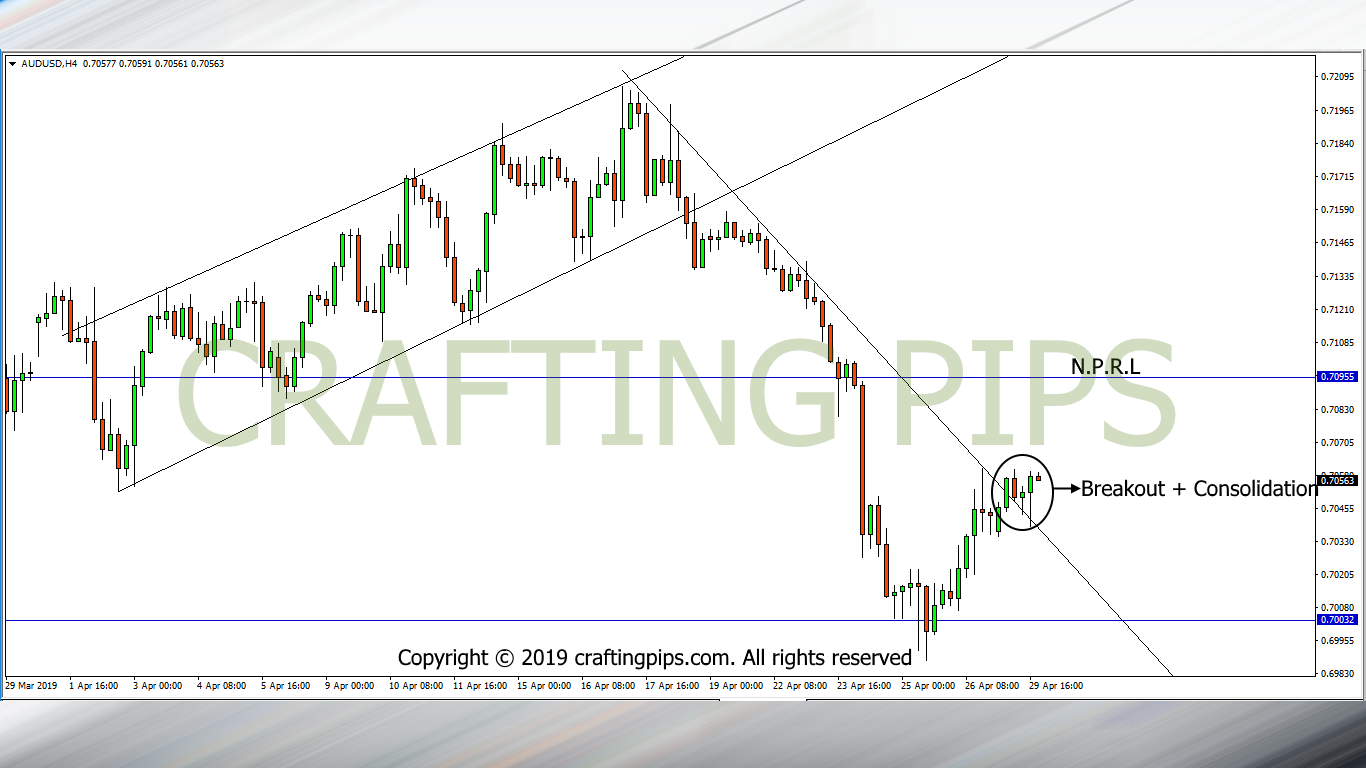Click price axis value 0.70455
1366x768 pixels.
click(1337, 508)
